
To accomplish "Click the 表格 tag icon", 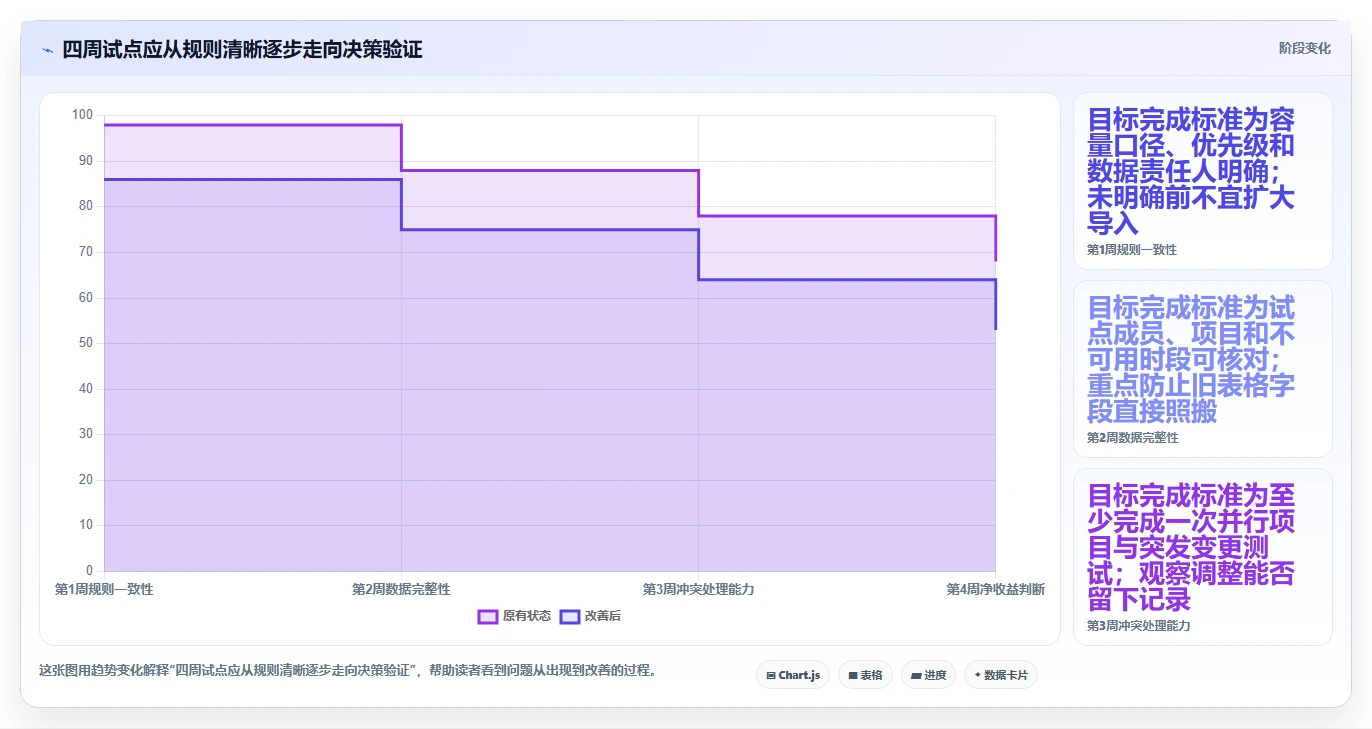I will click(x=853, y=676).
